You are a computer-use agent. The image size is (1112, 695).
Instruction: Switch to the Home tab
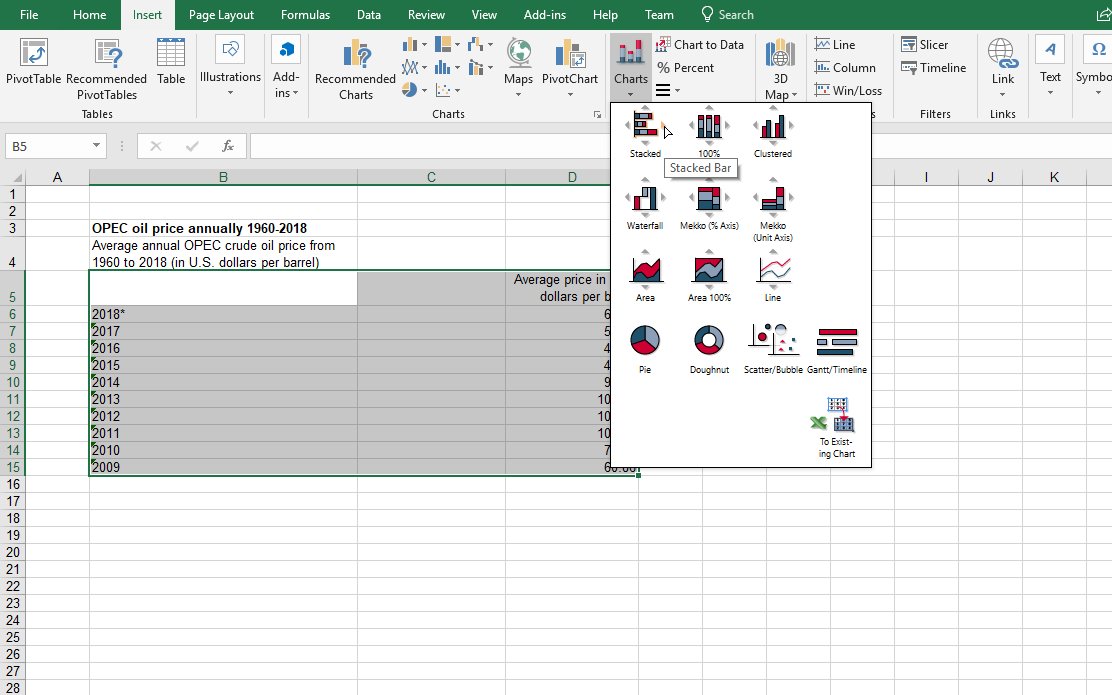89,14
